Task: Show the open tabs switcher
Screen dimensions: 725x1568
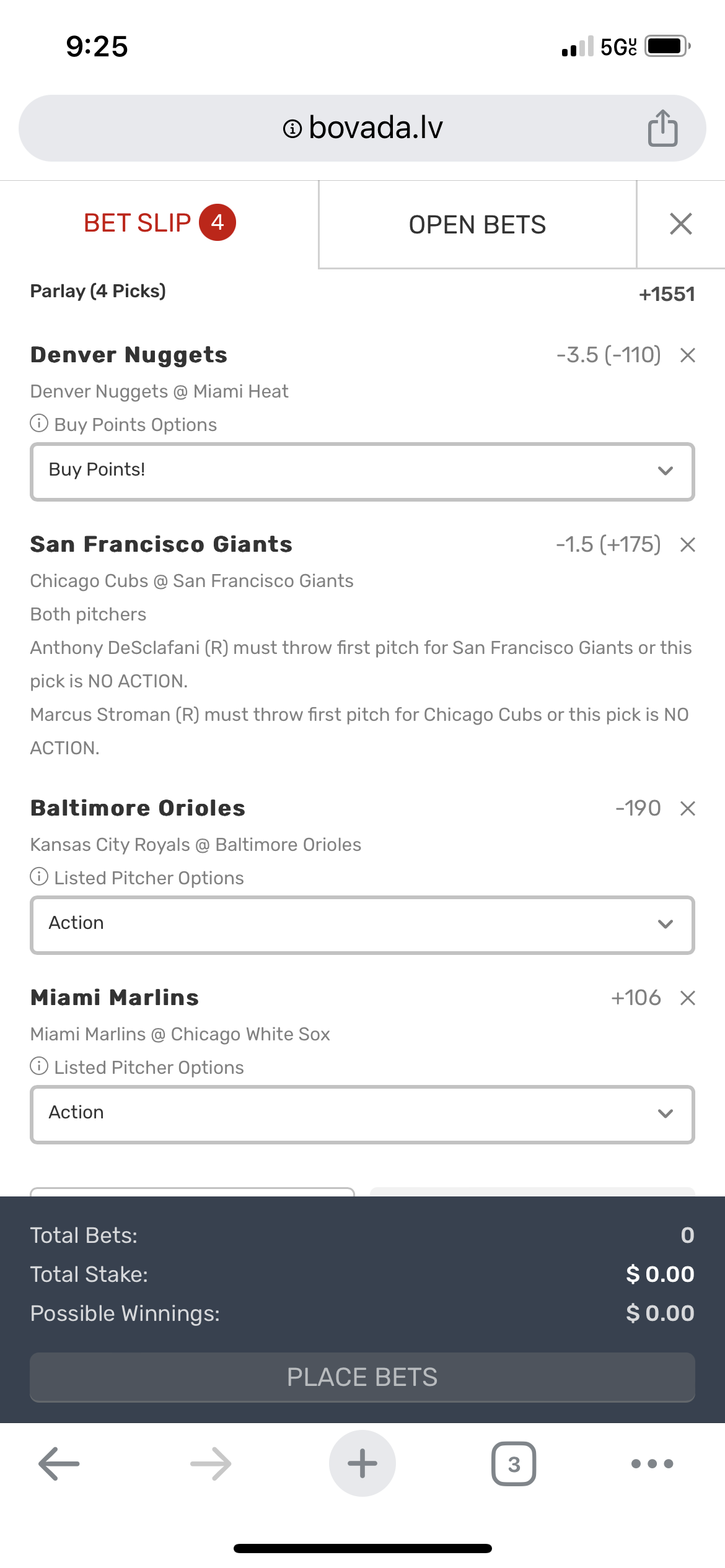Action: pos(513,1464)
